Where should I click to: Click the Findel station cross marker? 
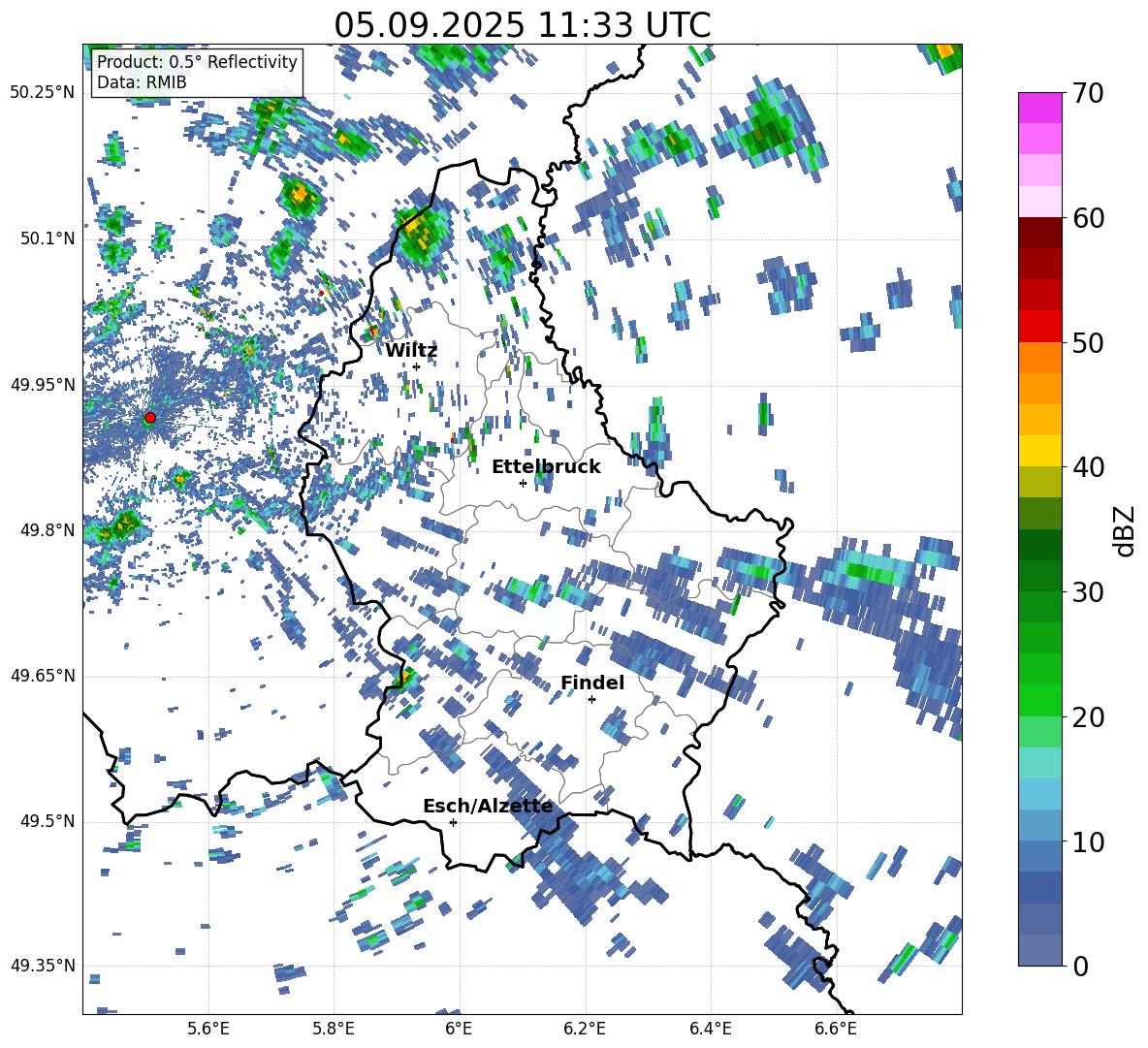click(591, 700)
